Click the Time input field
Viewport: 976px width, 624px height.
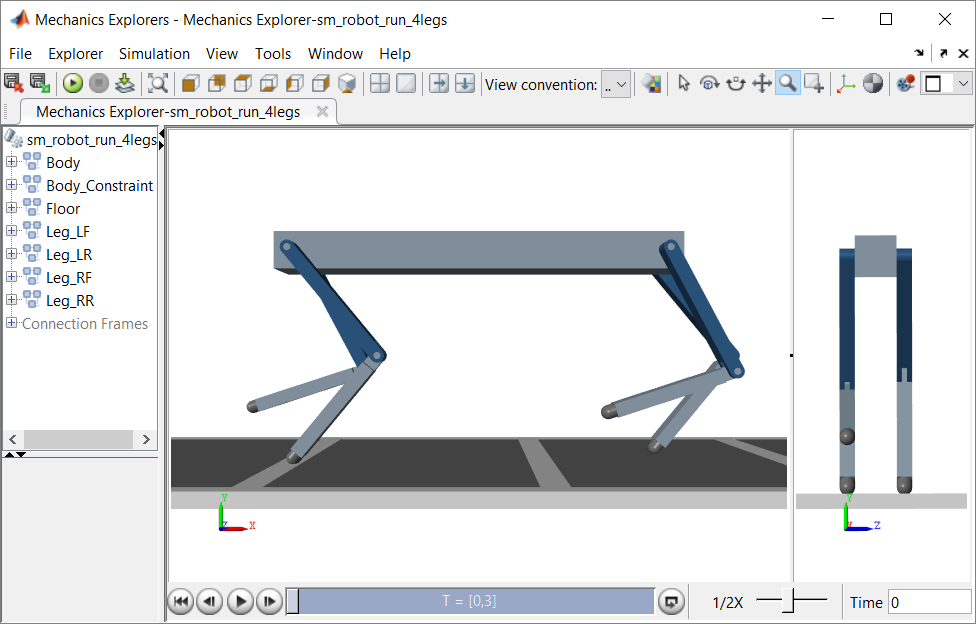[x=930, y=602]
